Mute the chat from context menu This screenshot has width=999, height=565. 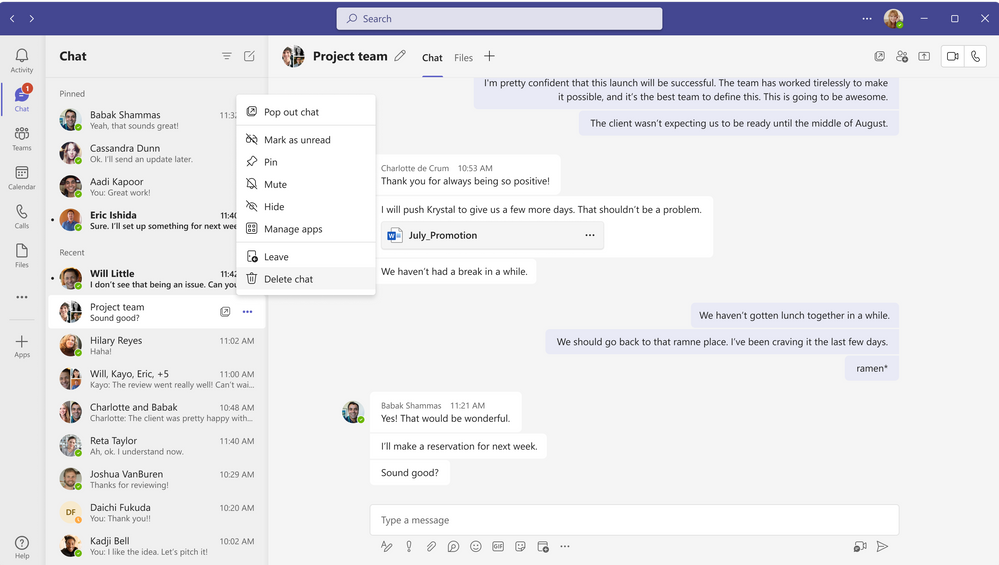click(x=275, y=185)
